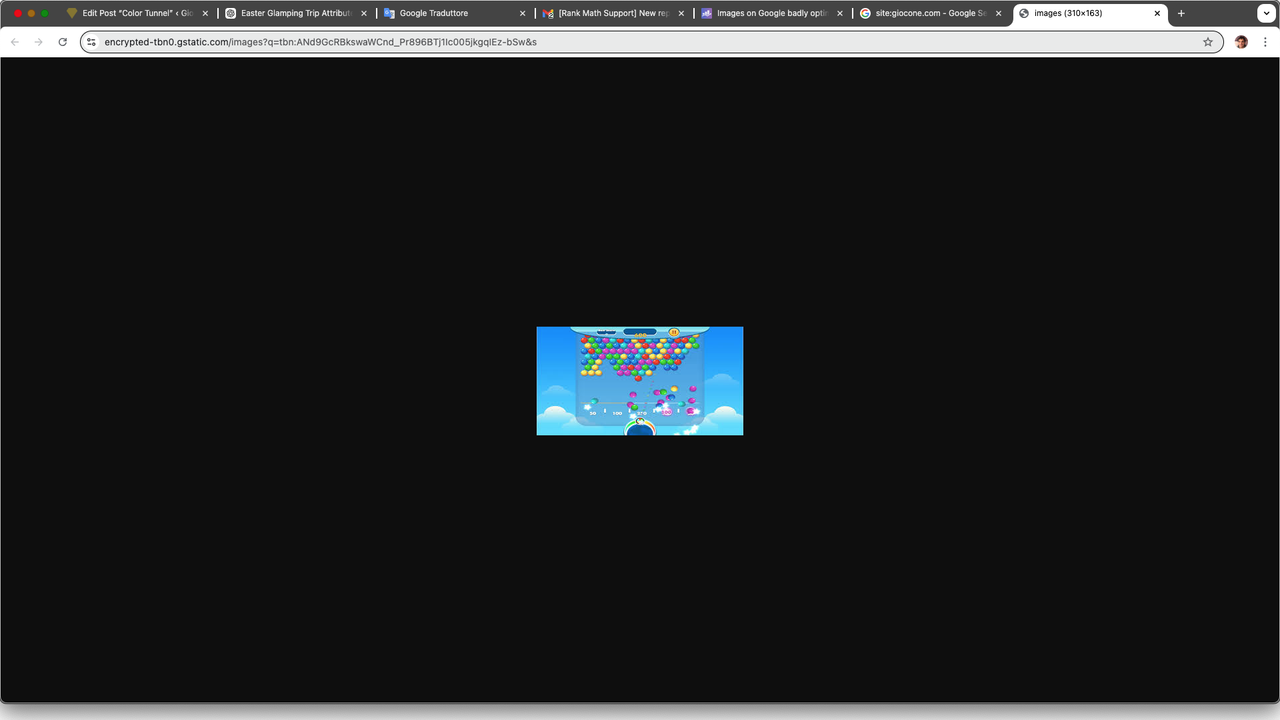Image resolution: width=1280 pixels, height=720 pixels.
Task: Close the Images on Google tab
Action: tap(840, 13)
